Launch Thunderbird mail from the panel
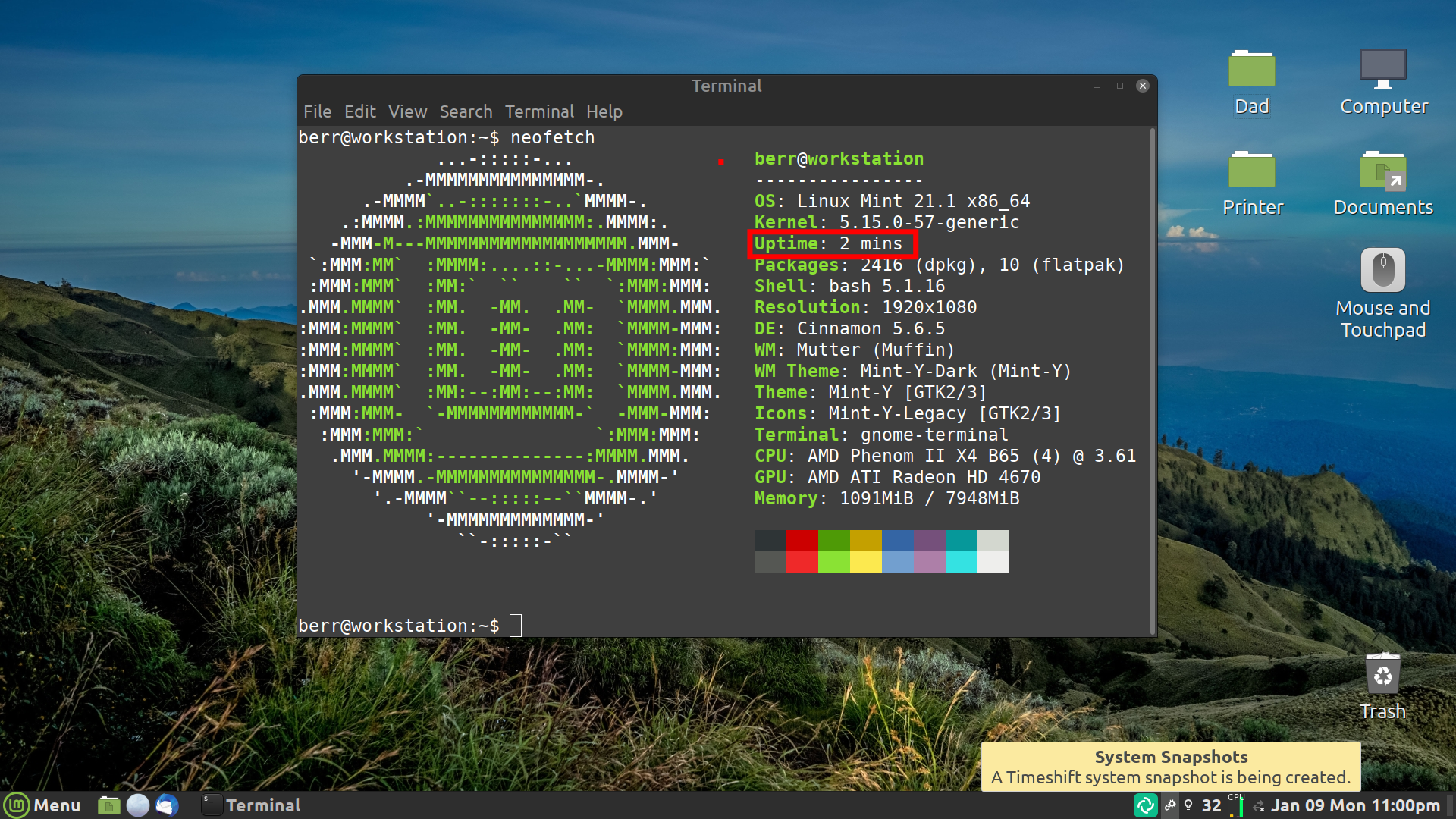 tap(167, 805)
